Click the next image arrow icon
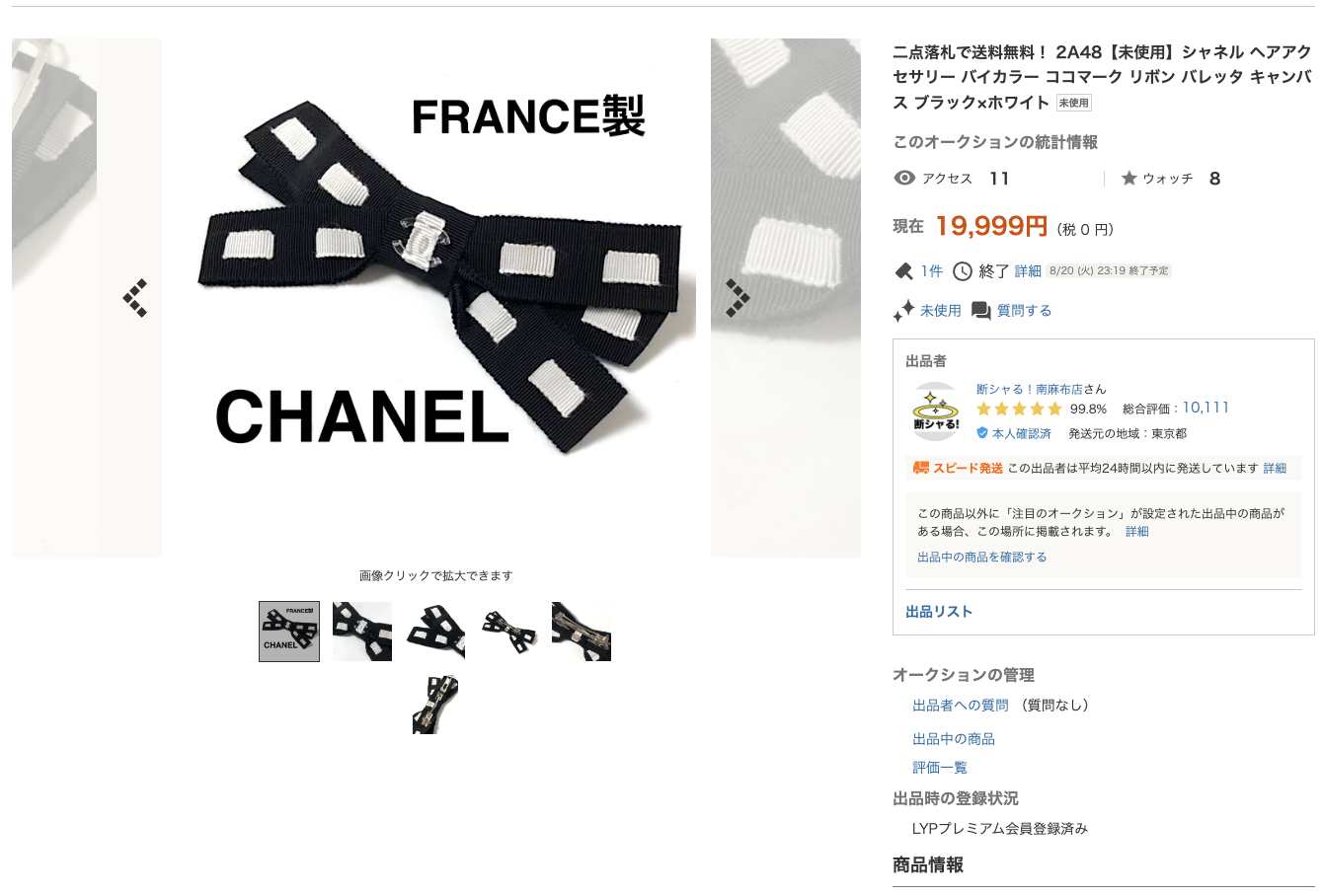Image resolution: width=1322 pixels, height=896 pixels. [738, 298]
